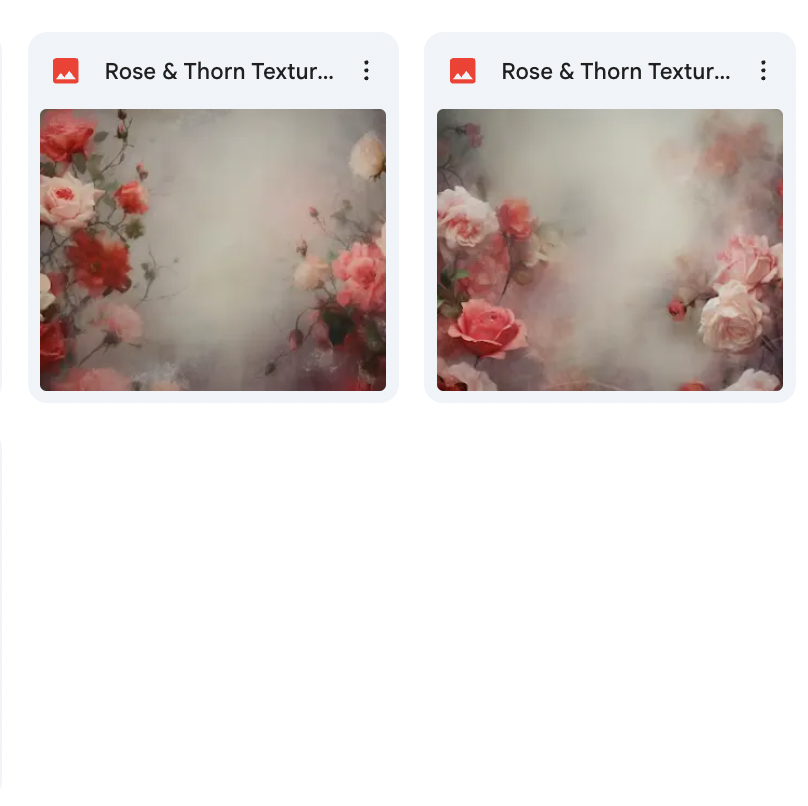The height and width of the screenshot is (806, 808).
Task: Select the left file card header area
Action: (x=213, y=71)
